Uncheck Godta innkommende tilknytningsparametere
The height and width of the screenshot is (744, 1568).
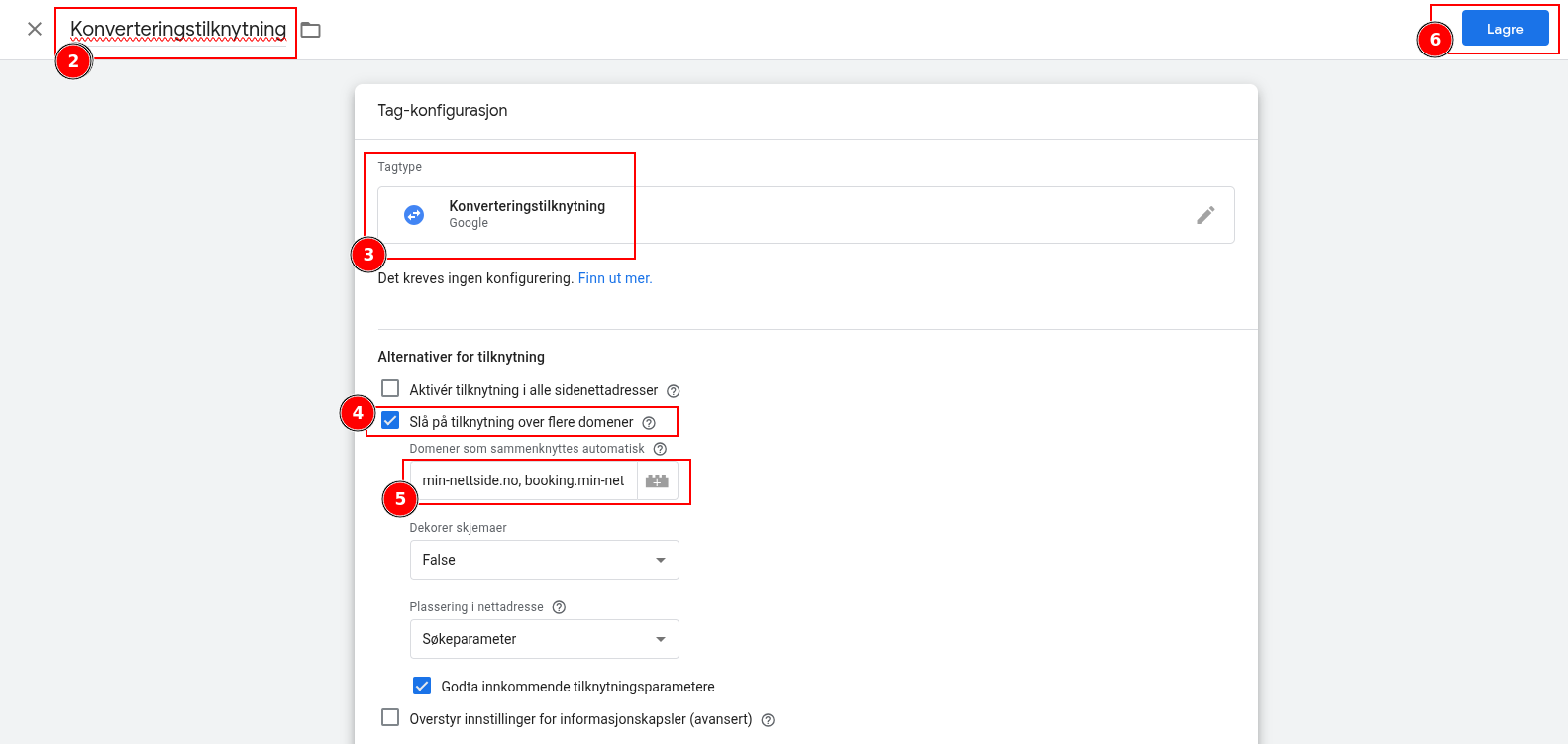pos(422,686)
